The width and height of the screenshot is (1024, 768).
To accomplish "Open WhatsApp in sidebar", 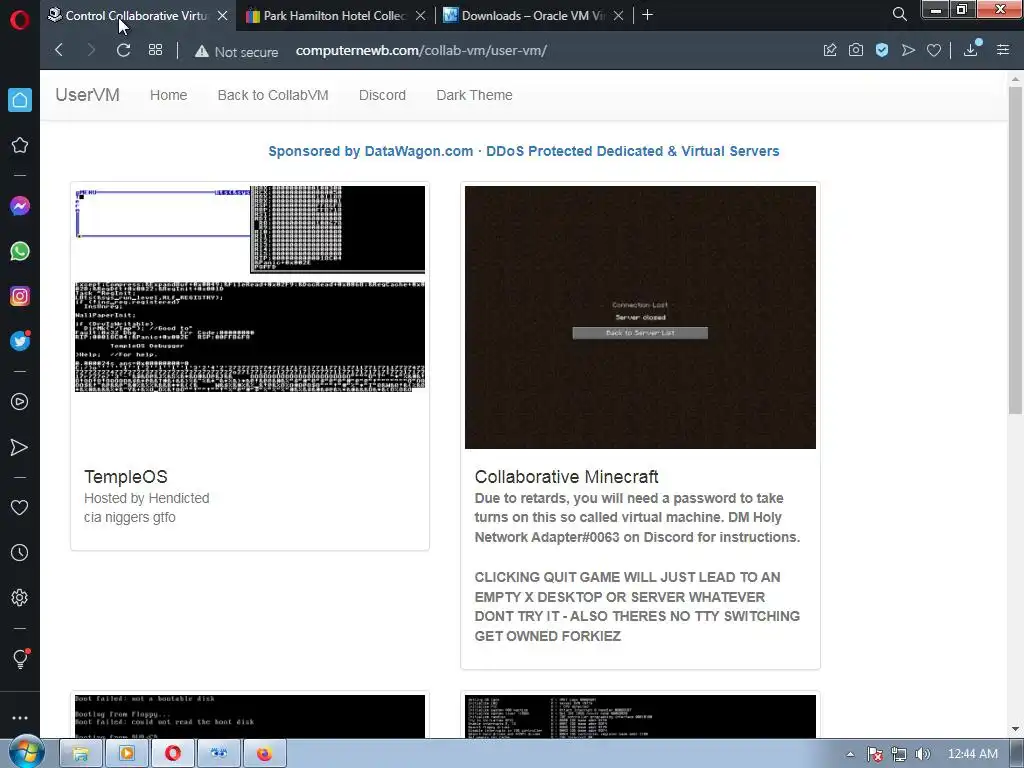I will [x=20, y=251].
